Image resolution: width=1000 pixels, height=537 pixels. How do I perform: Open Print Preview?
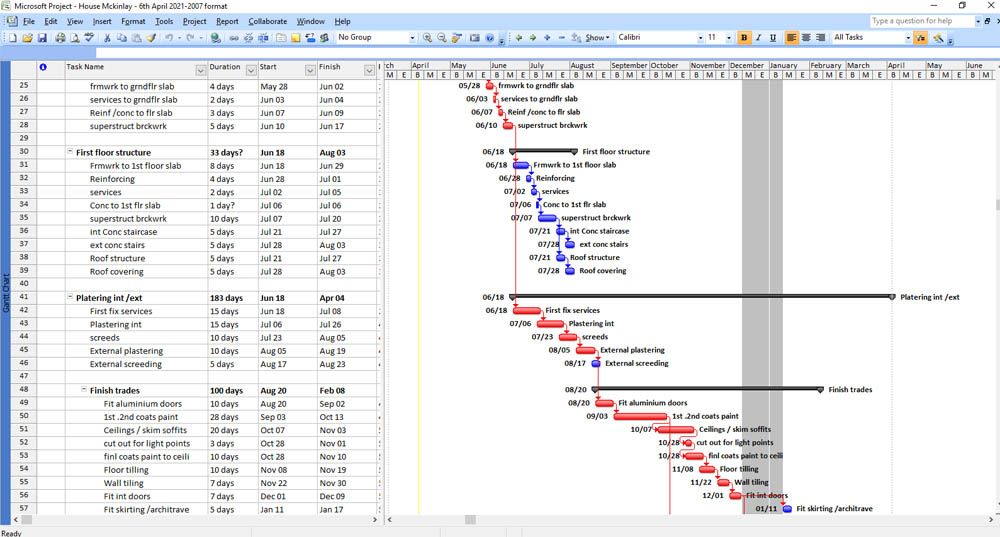(75, 38)
